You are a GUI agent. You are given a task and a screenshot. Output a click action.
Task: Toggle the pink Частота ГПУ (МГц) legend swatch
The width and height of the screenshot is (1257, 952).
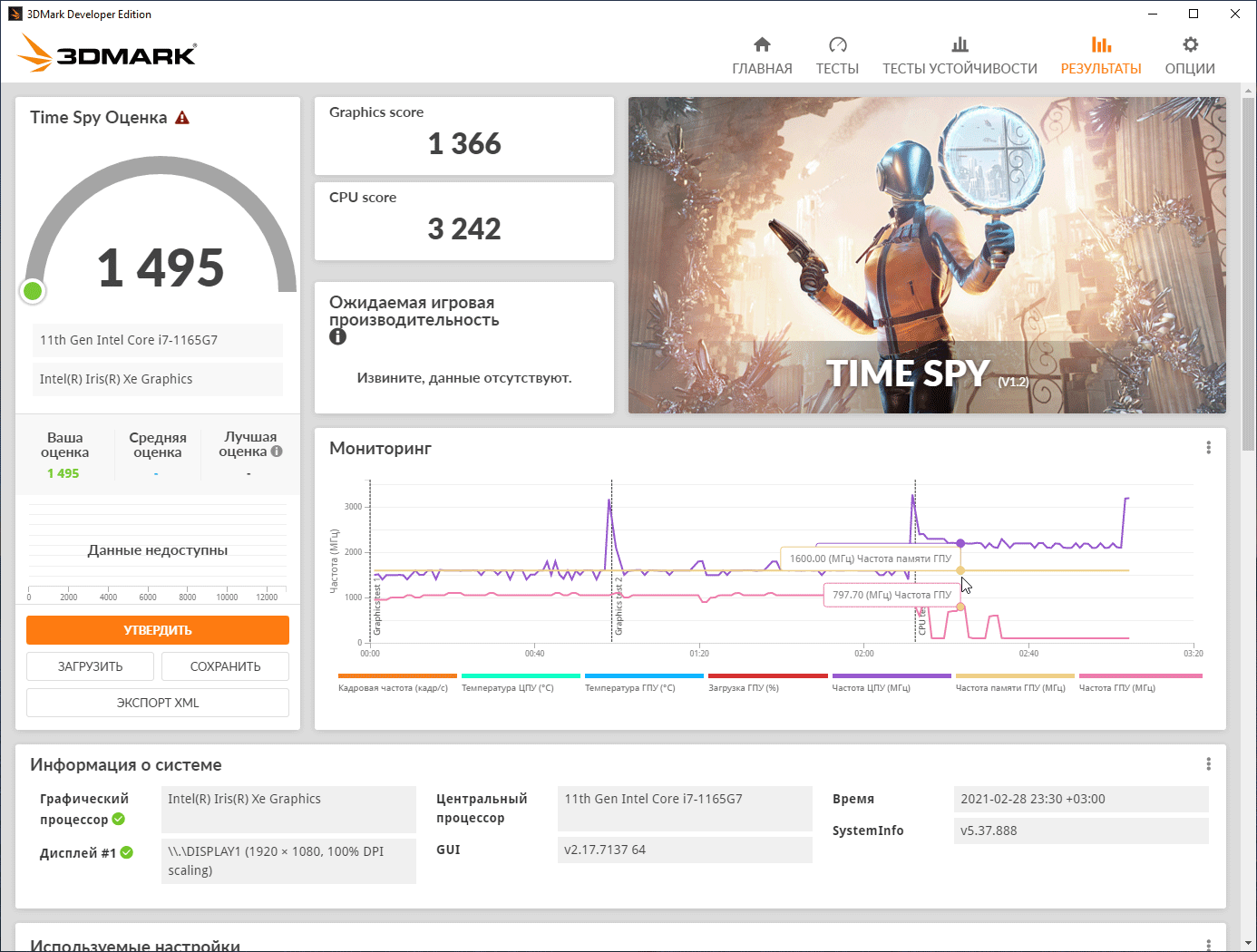click(1140, 675)
